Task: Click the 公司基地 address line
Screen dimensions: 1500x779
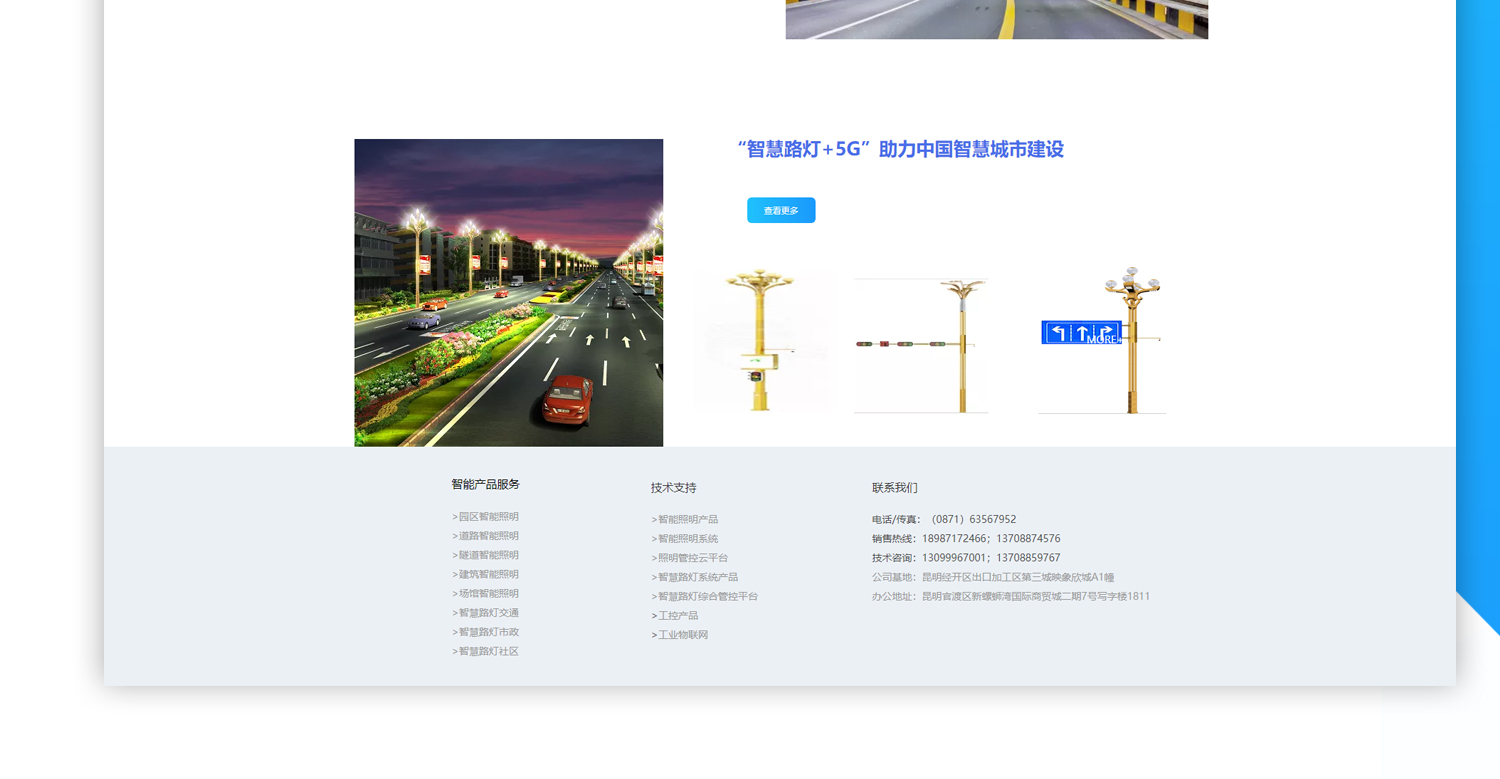Action: coord(993,577)
